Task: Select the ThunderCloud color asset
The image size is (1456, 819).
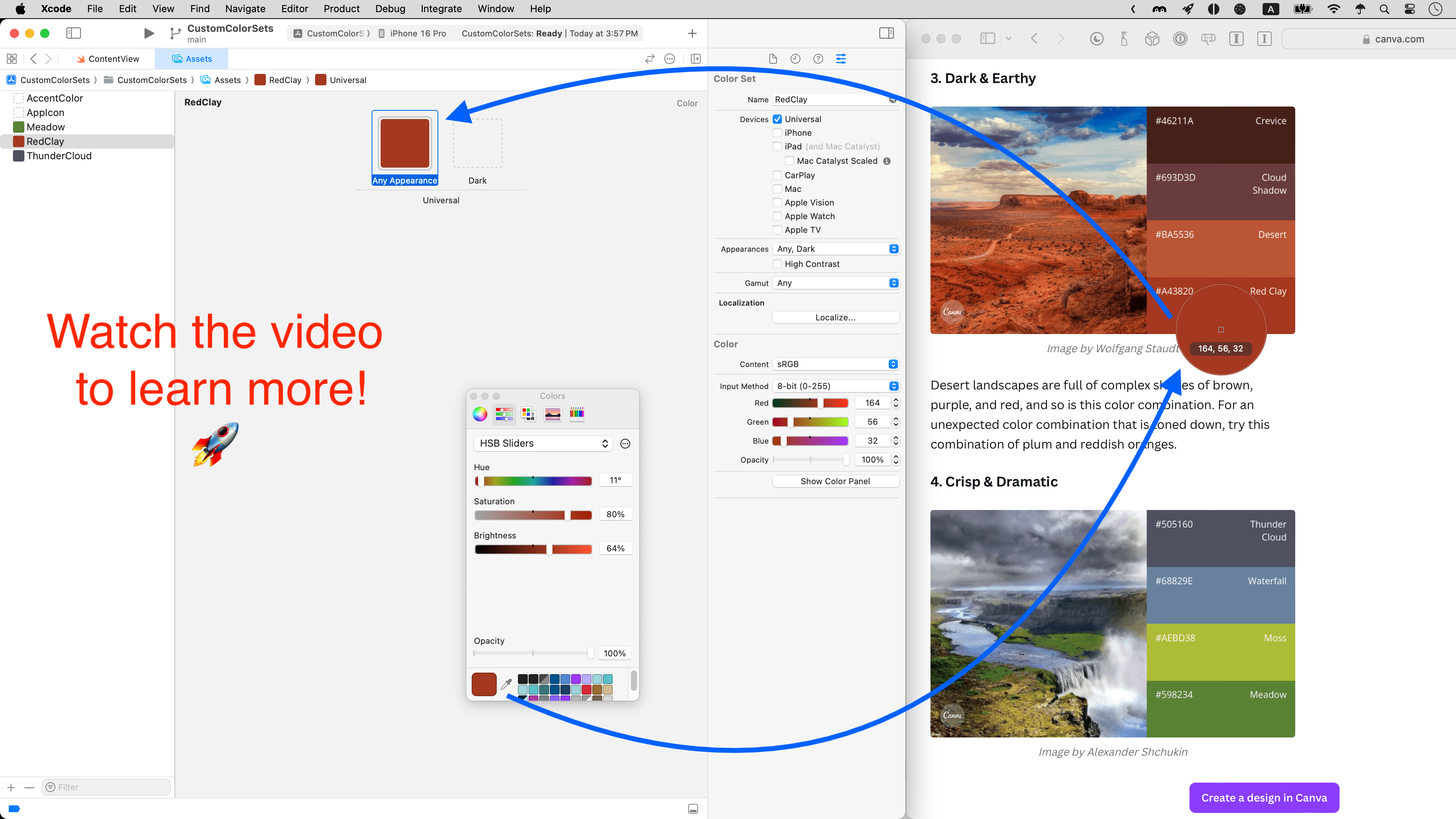Action: tap(59, 156)
